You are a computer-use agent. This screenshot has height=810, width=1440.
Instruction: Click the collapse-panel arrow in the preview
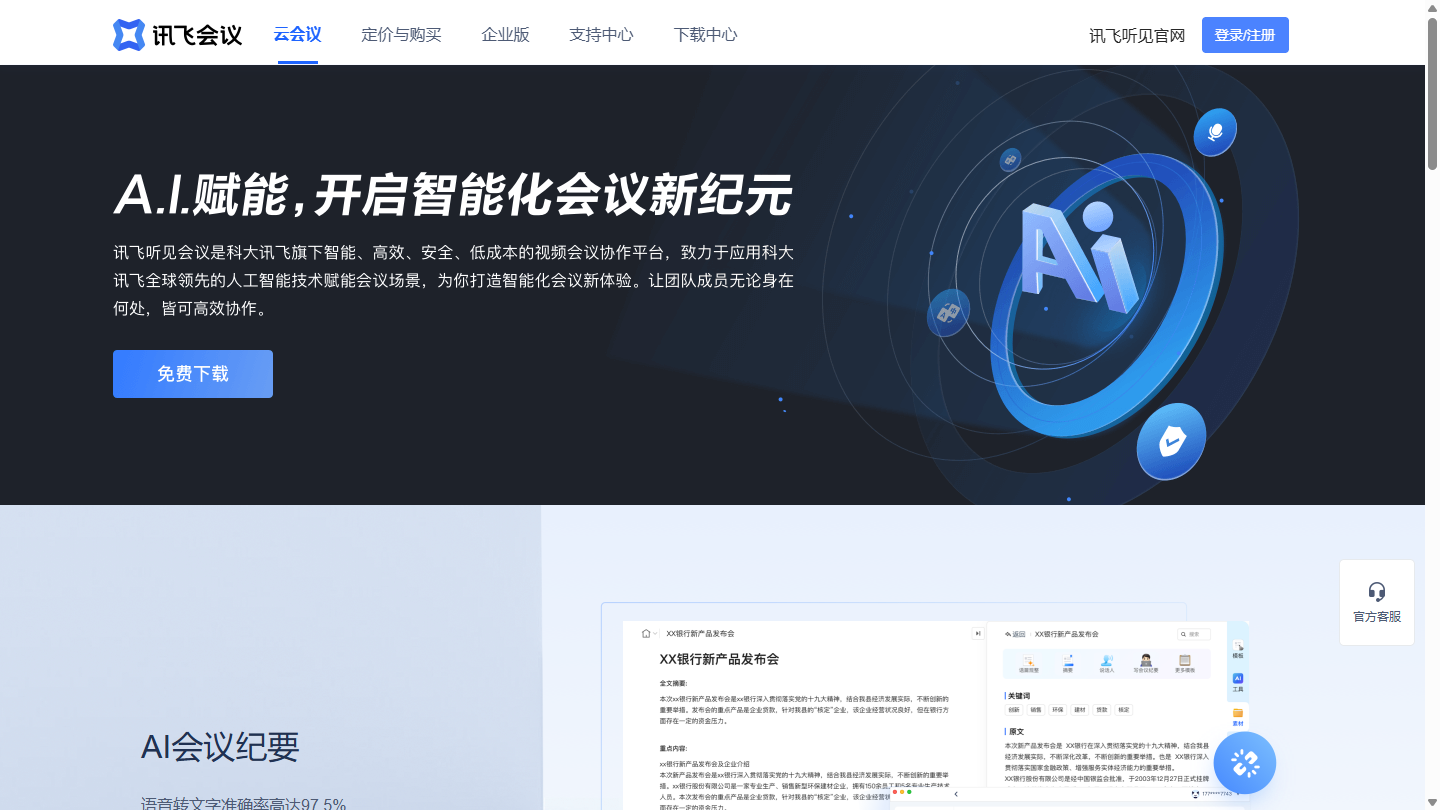[977, 633]
